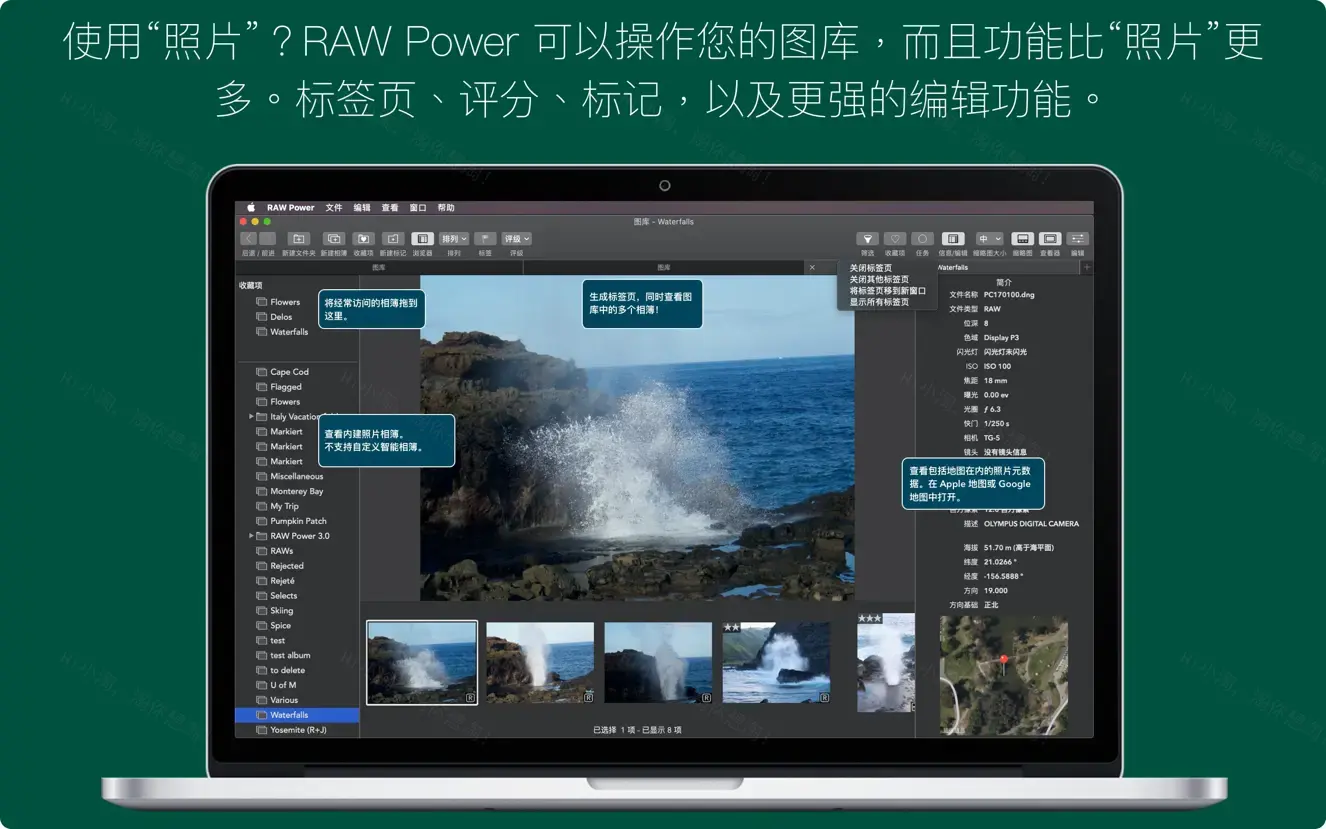Open the 编辑 adjustments icon on the far right
Image resolution: width=1326 pixels, height=829 pixels.
point(1078,238)
